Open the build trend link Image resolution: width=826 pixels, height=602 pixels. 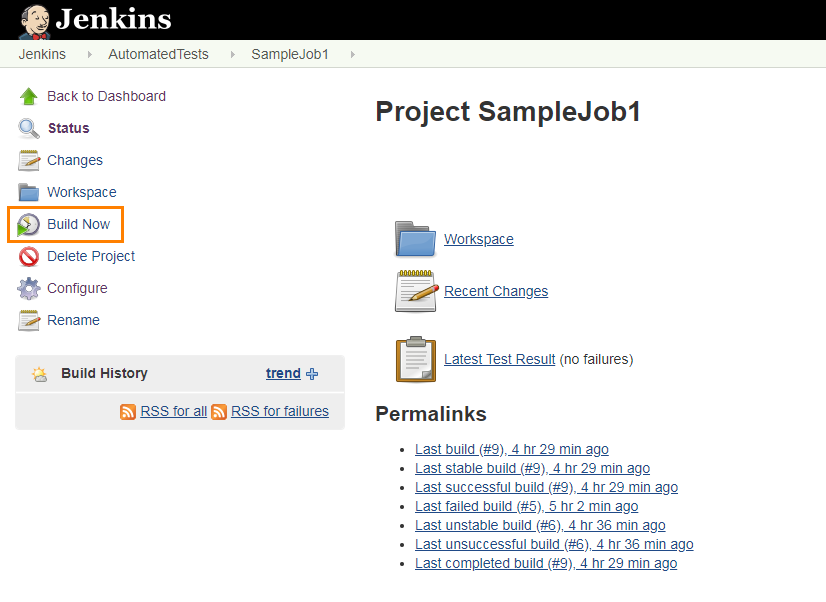[x=283, y=373]
